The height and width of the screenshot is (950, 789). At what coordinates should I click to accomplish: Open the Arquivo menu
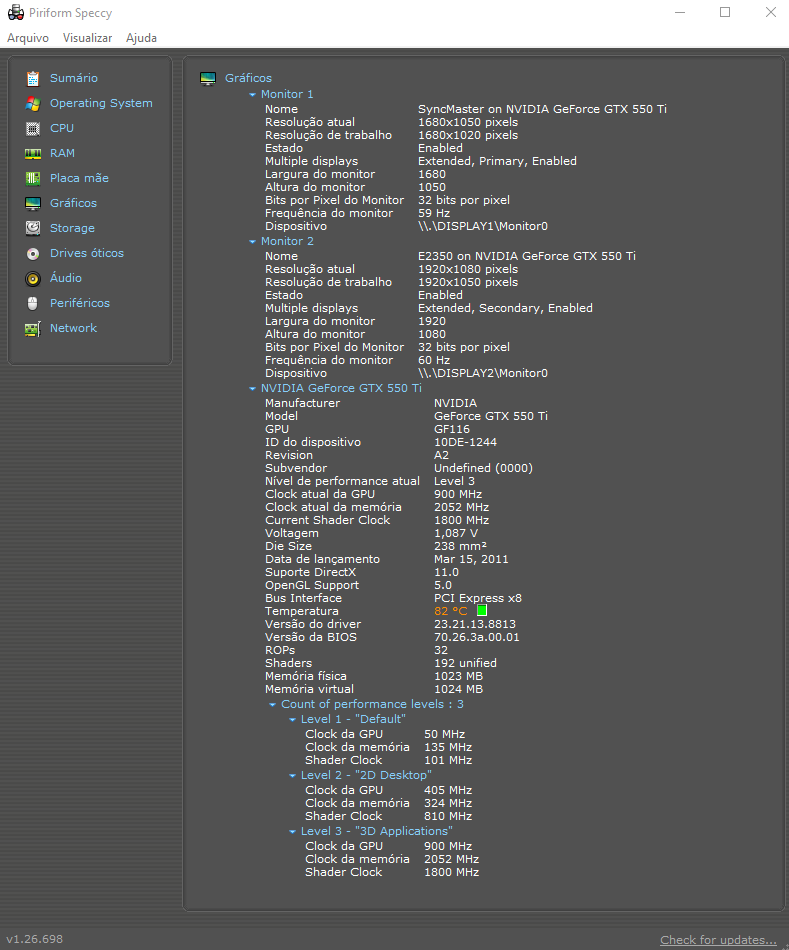click(28, 38)
